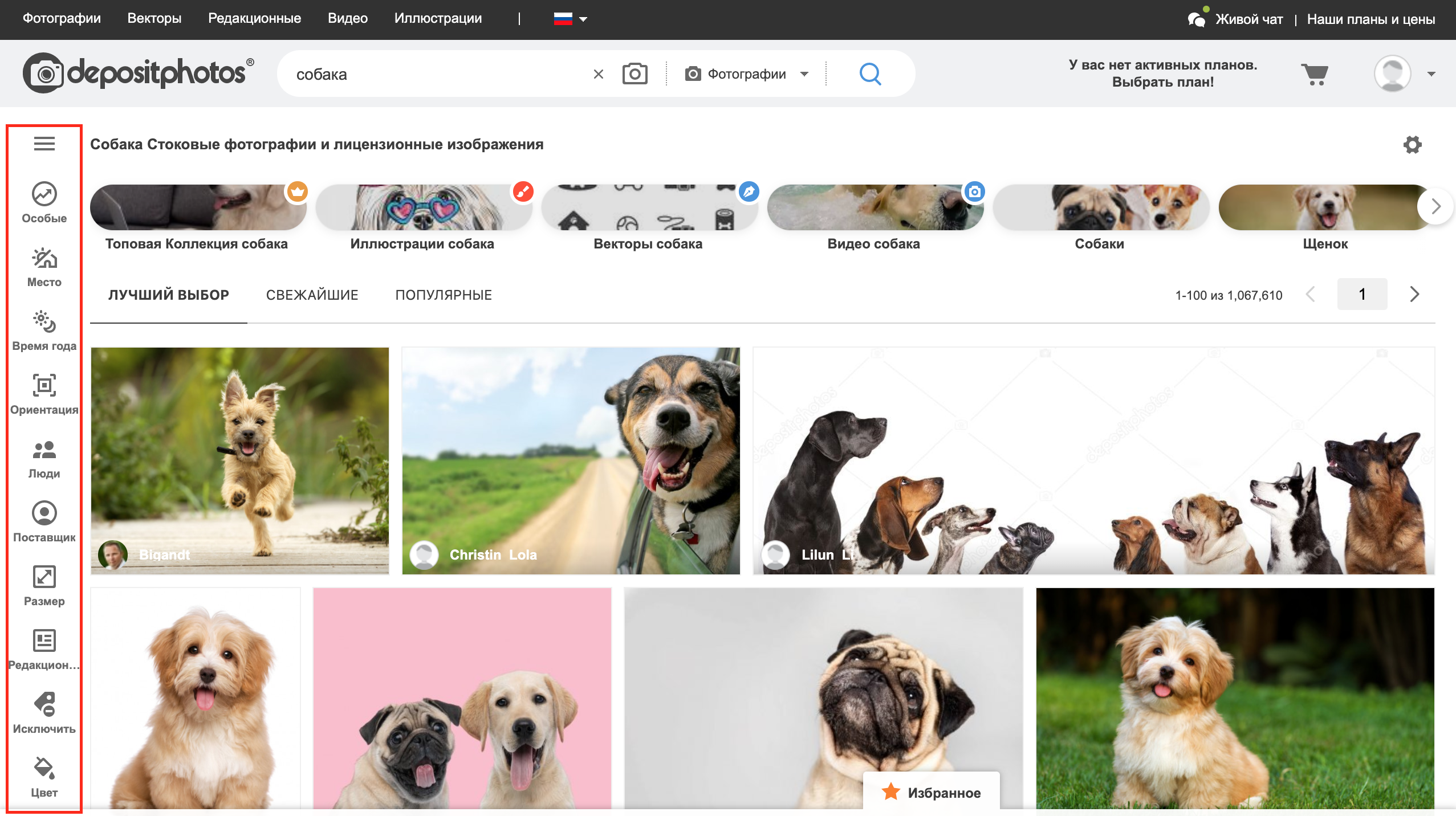This screenshot has width=1456, height=816.
Task: Click the Depositphotos logo
Action: pos(139,73)
